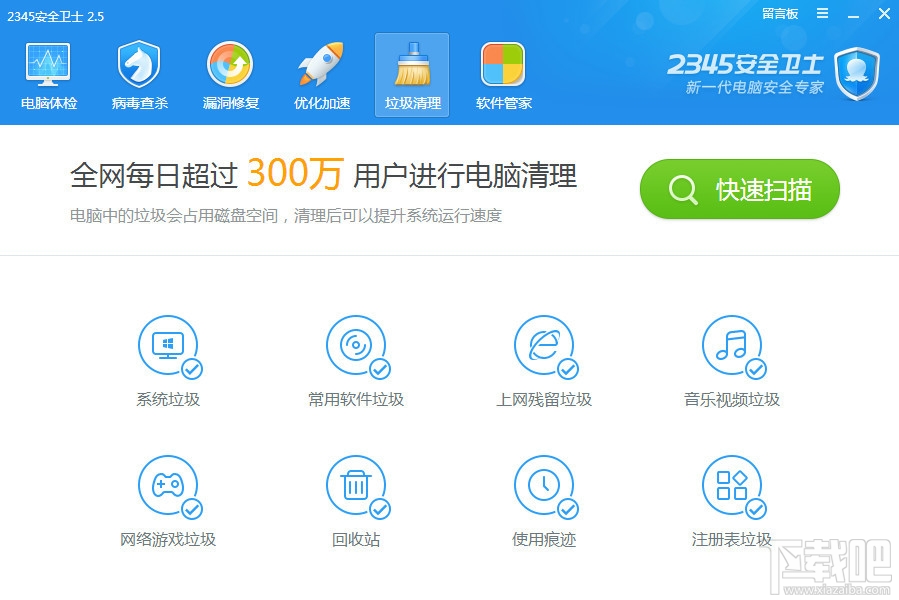The image size is (899, 600).
Task: Switch to the 垃圾清理 cleanup tab
Action: [x=411, y=73]
